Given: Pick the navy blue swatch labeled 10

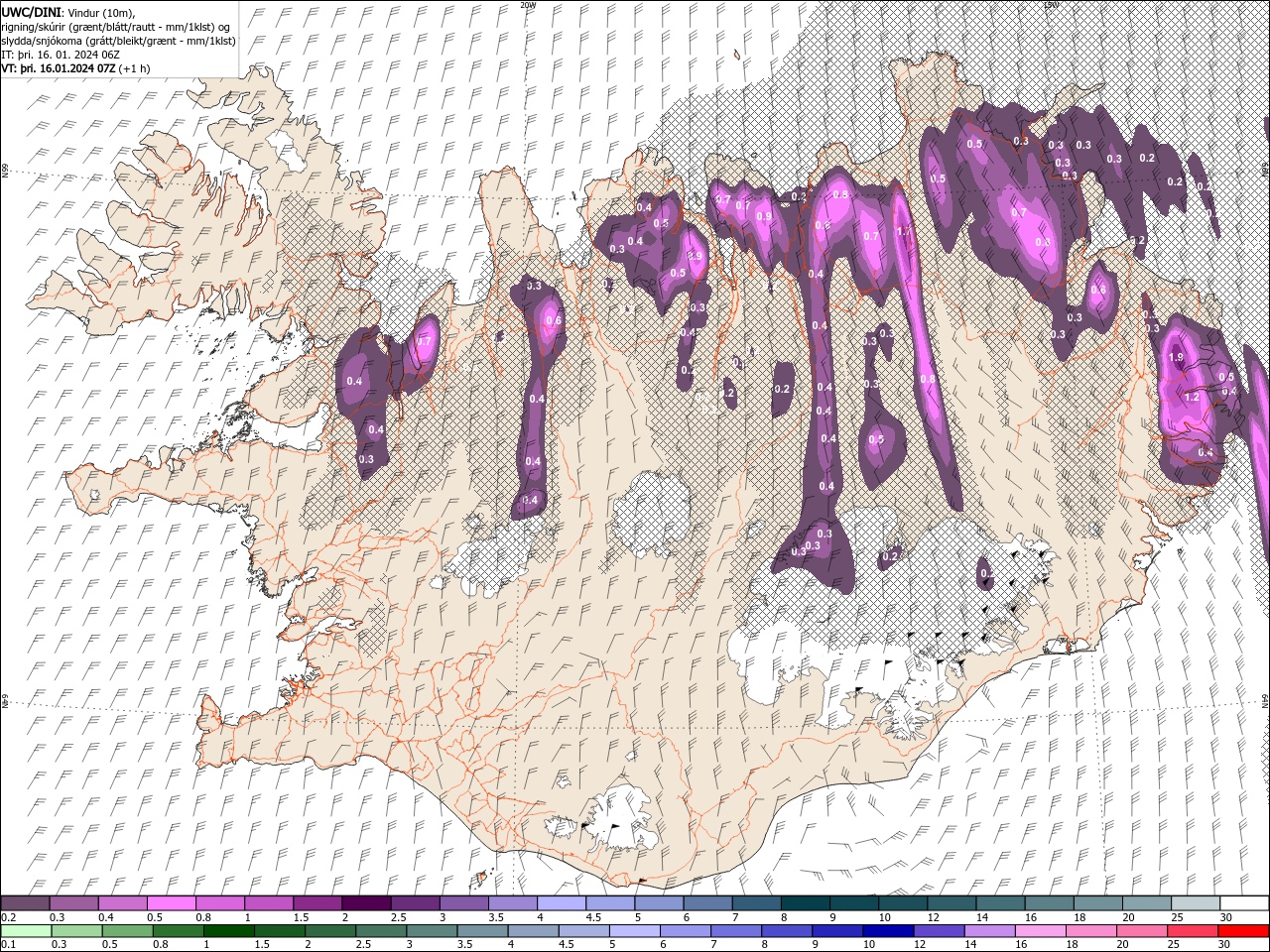Looking at the screenshot, I should [888, 931].
